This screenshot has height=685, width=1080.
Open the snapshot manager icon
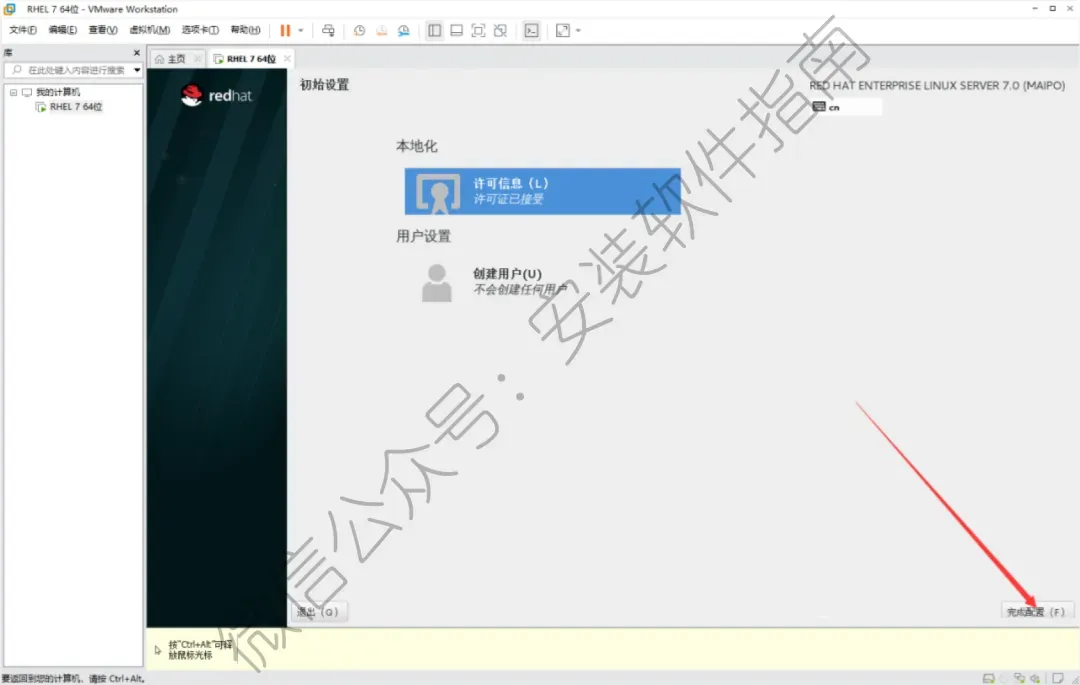[x=404, y=30]
